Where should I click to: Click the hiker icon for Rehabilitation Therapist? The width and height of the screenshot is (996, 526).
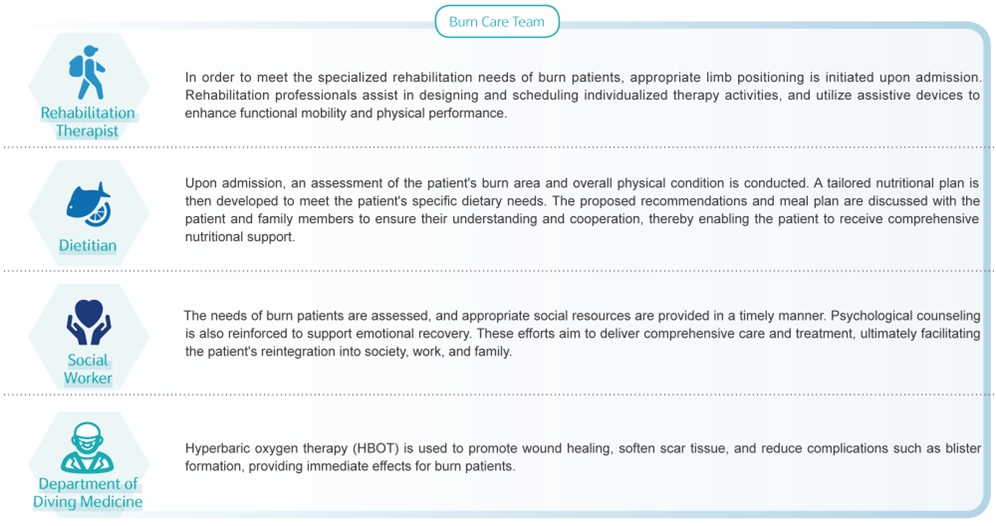(x=87, y=71)
